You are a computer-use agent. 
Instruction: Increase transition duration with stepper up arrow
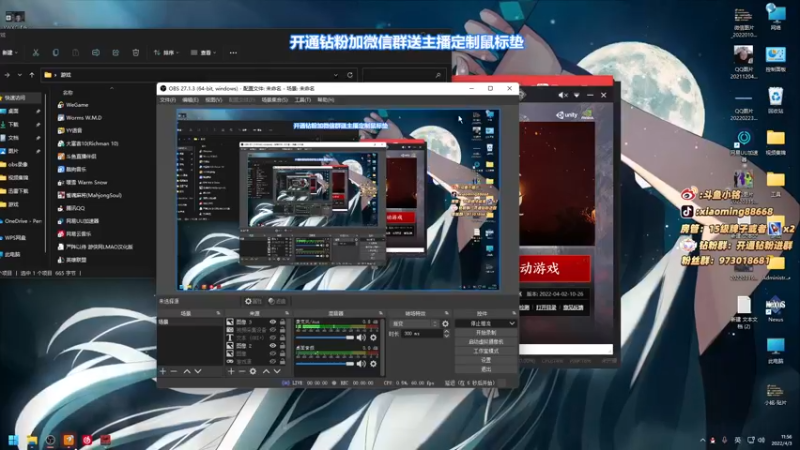(446, 331)
